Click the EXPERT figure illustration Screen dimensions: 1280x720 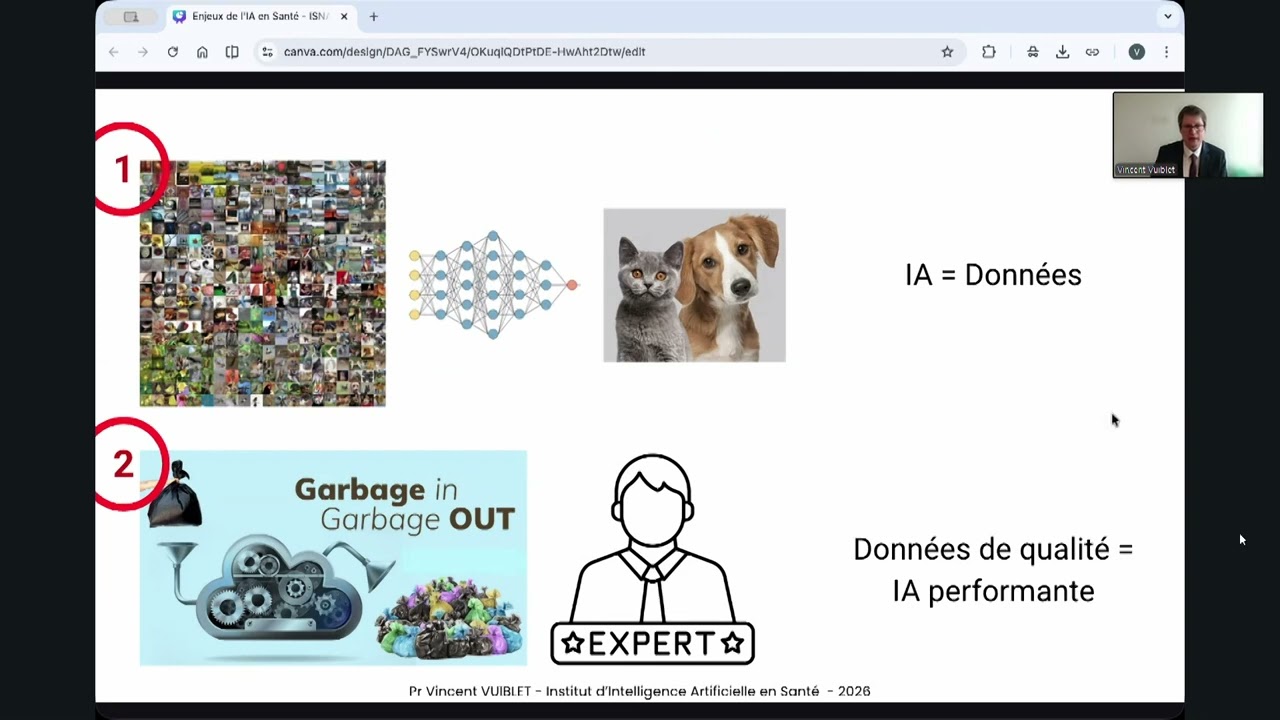[x=652, y=559]
